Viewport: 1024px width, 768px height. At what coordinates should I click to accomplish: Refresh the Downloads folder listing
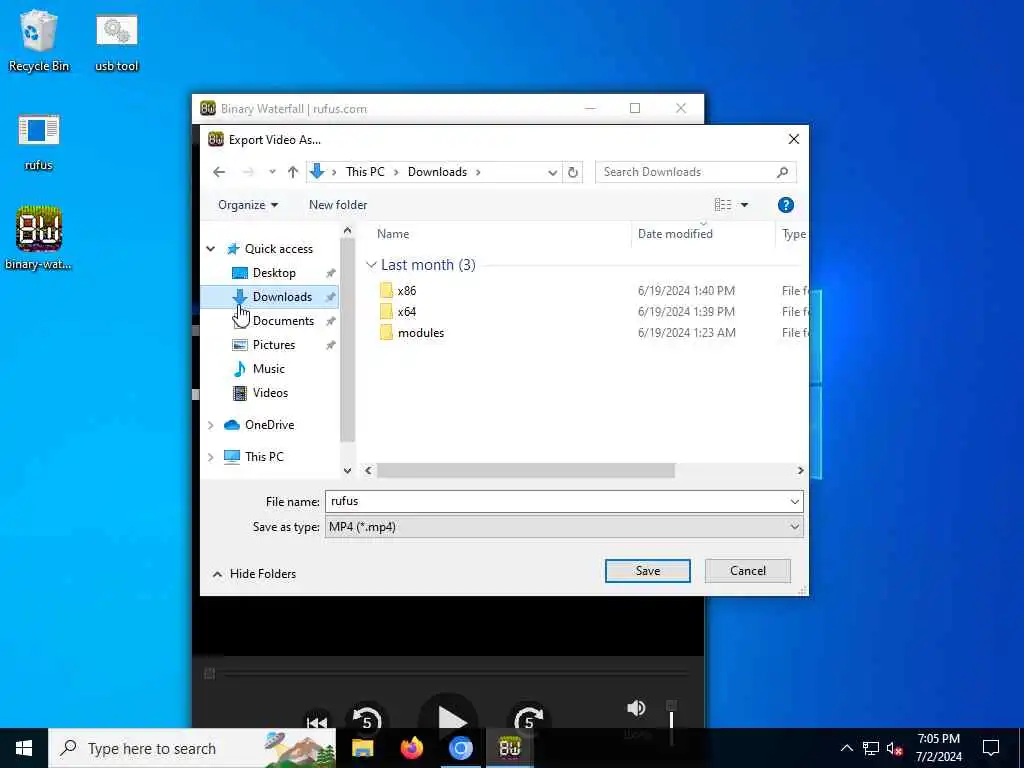[x=573, y=172]
